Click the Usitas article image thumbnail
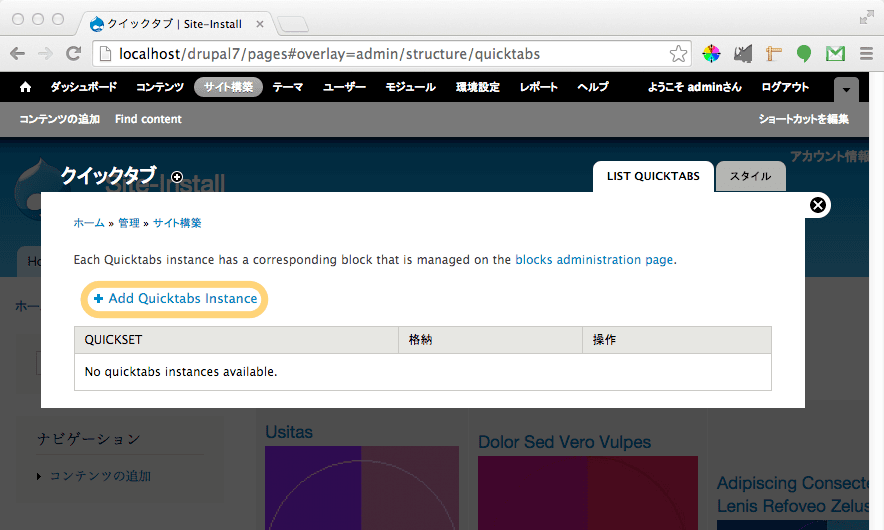This screenshot has width=884, height=530. 362,488
